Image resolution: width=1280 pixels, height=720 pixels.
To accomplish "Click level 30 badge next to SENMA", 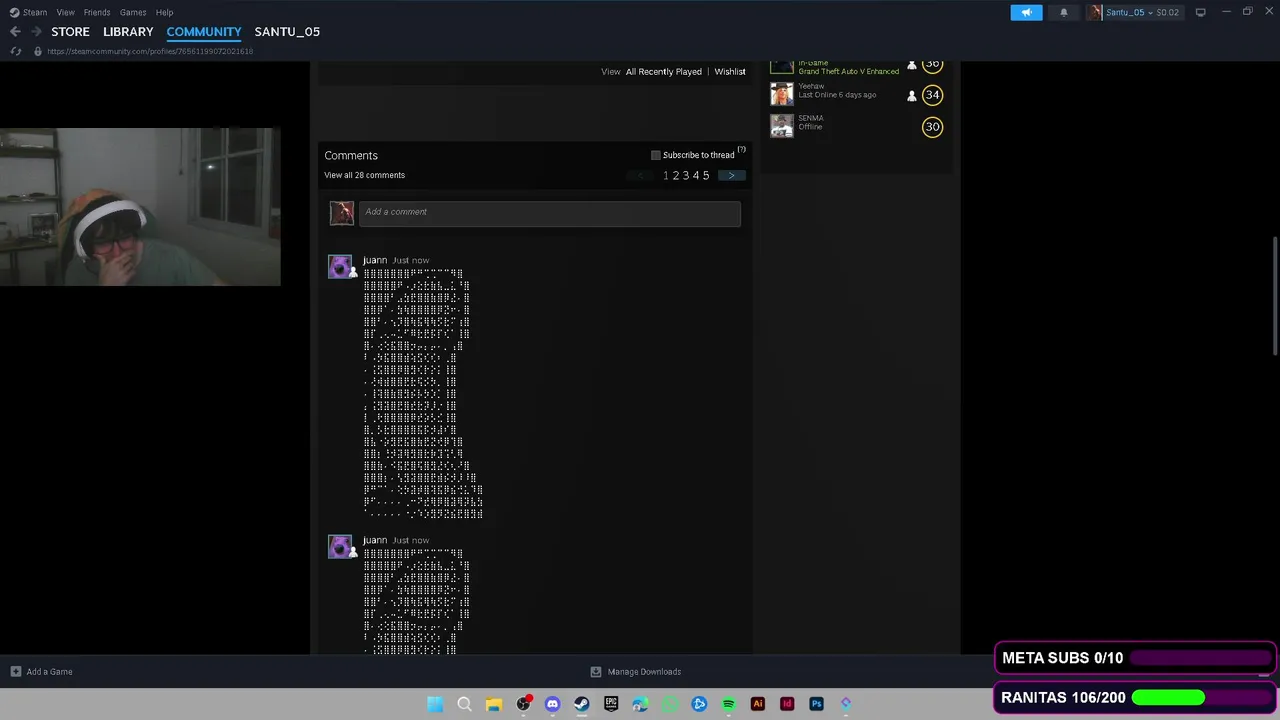I will coord(932,127).
